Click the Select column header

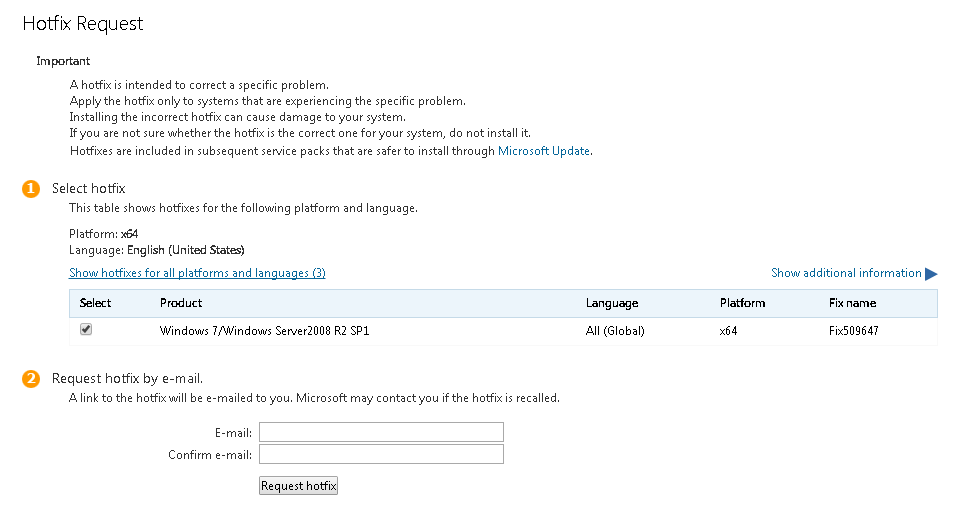[95, 303]
